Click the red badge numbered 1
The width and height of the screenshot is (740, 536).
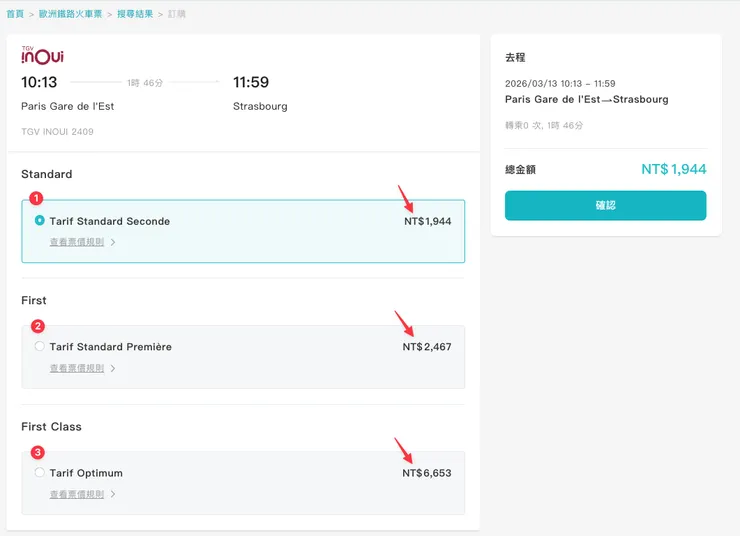pos(36,198)
